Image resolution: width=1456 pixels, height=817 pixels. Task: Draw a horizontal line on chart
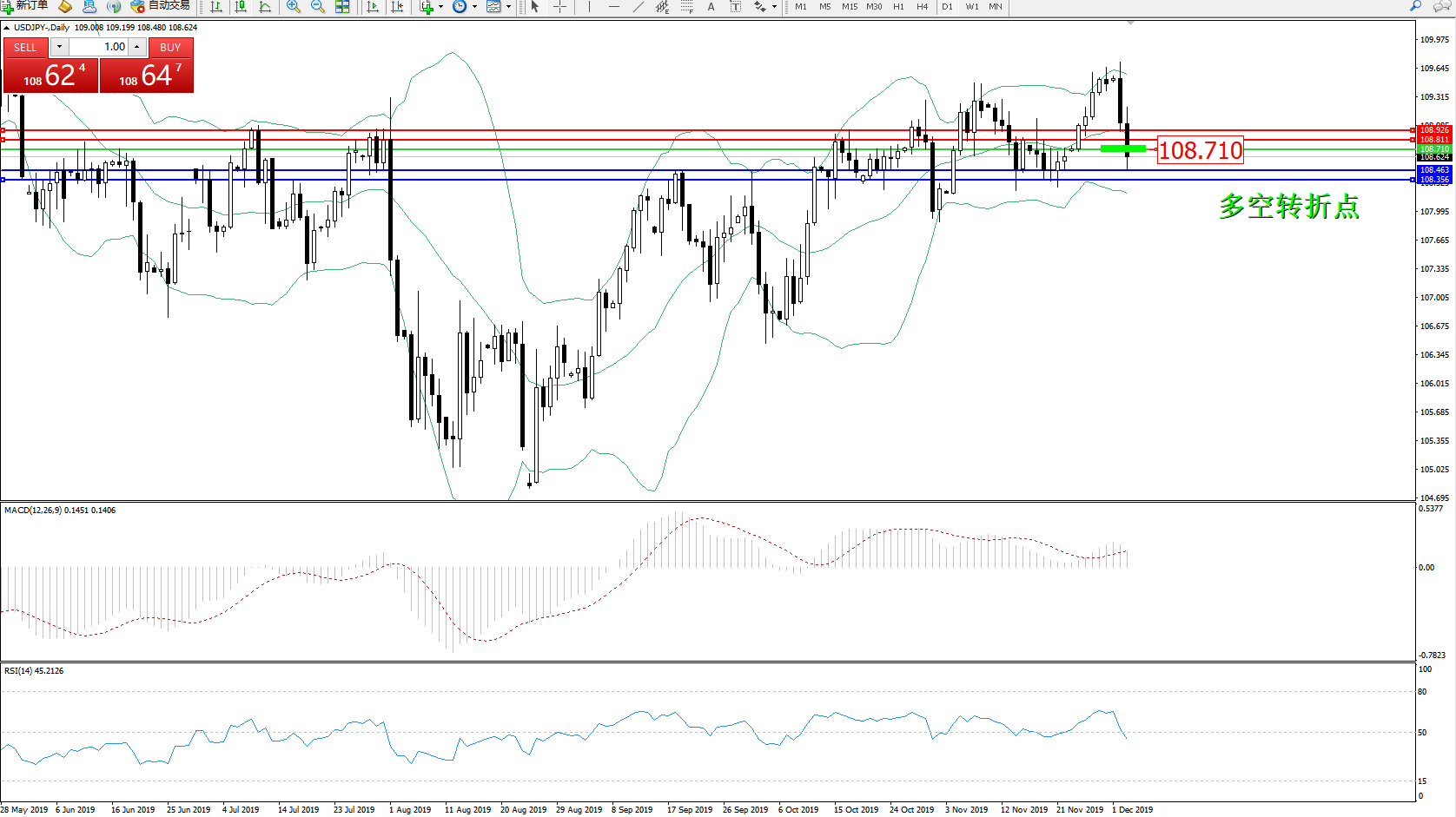[614, 7]
